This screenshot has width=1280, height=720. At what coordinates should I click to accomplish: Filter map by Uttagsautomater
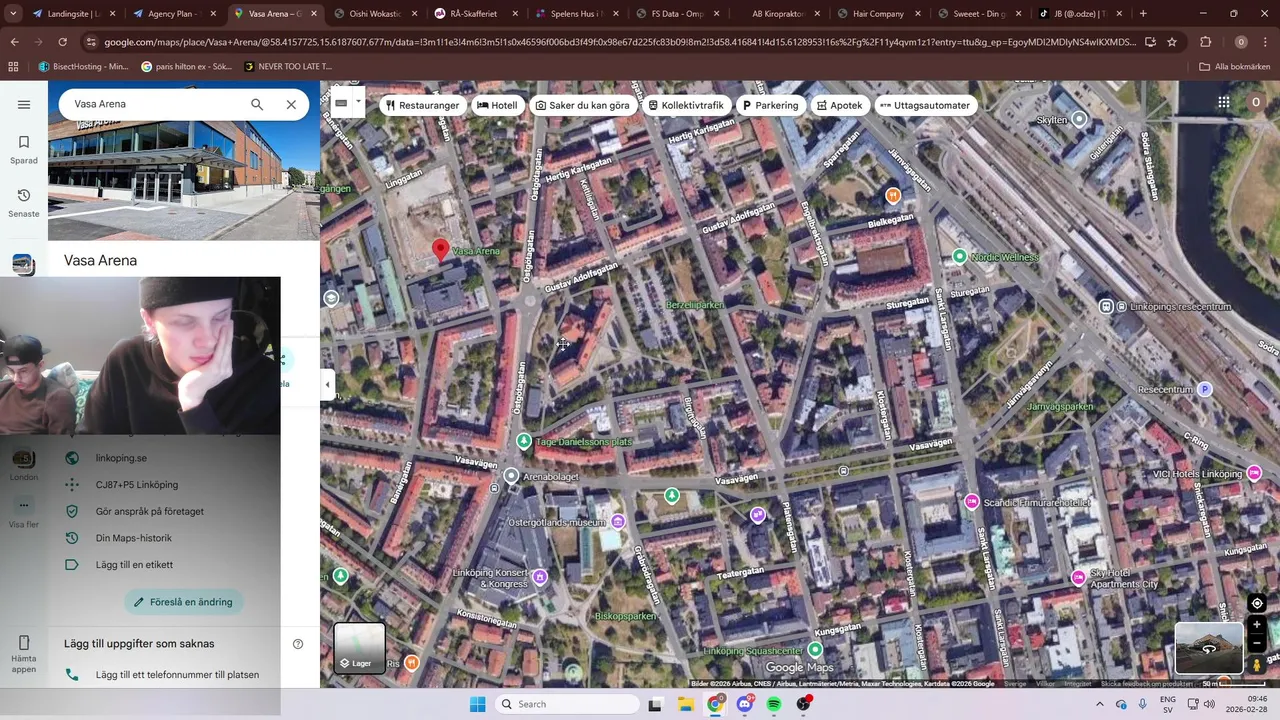click(x=925, y=105)
